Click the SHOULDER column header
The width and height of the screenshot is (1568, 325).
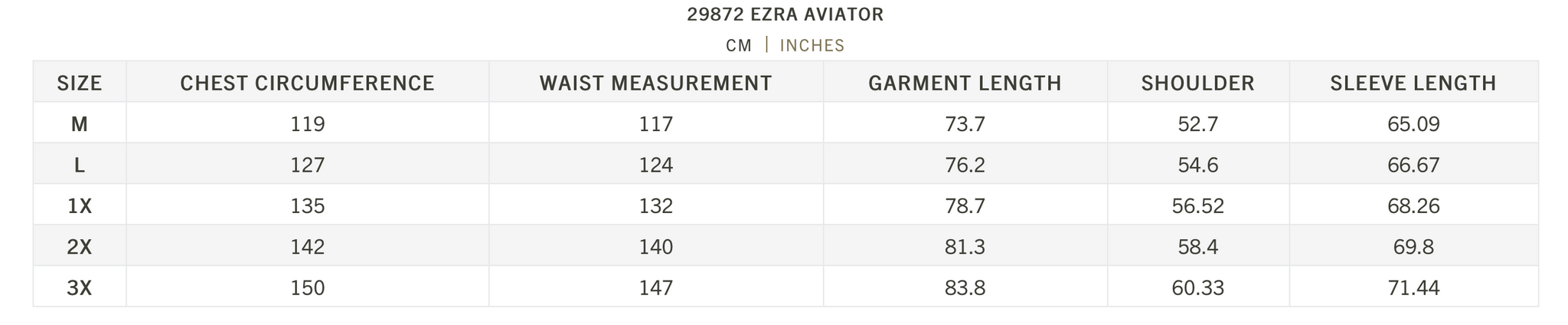[x=1197, y=83]
